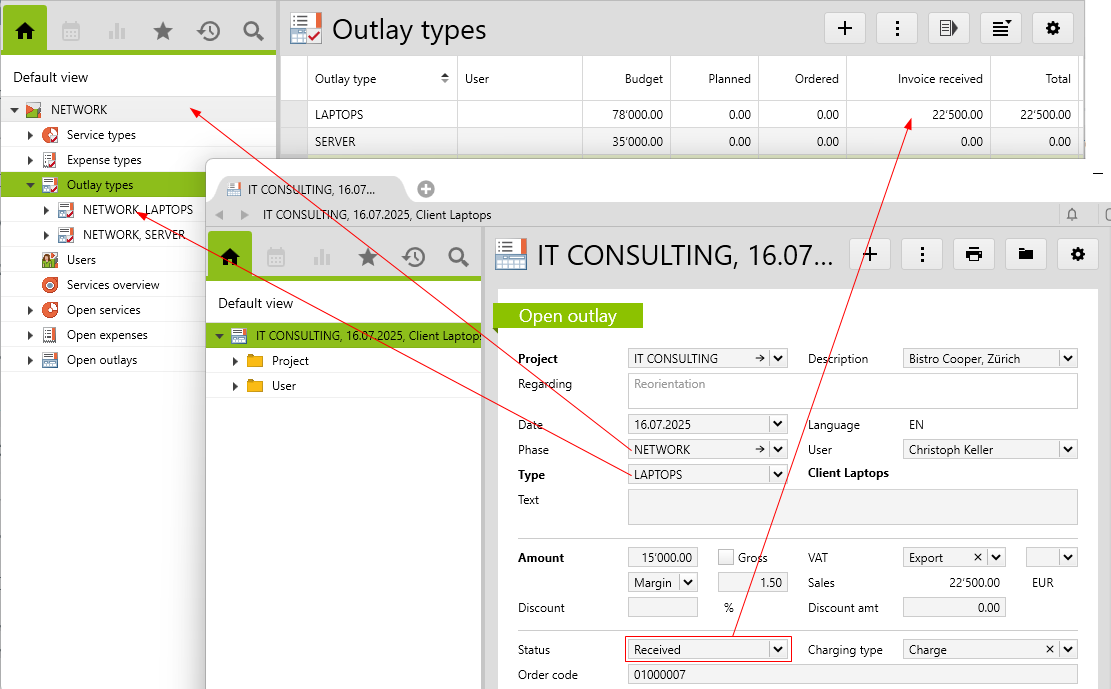Toggle the Gross checkbox
Screen dimensions: 1111x689
pyautogui.click(x=726, y=557)
